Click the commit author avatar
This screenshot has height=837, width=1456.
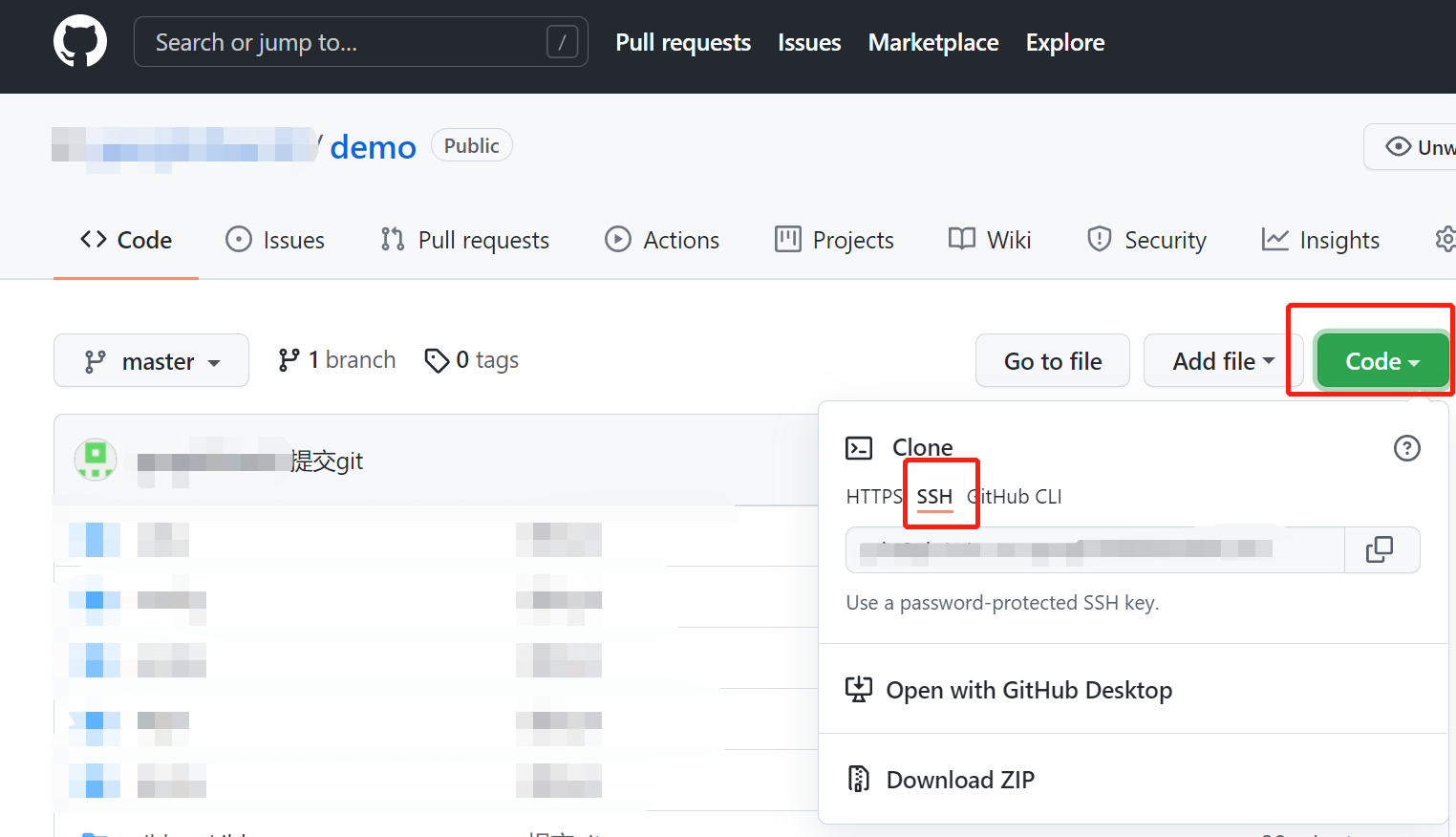96,461
